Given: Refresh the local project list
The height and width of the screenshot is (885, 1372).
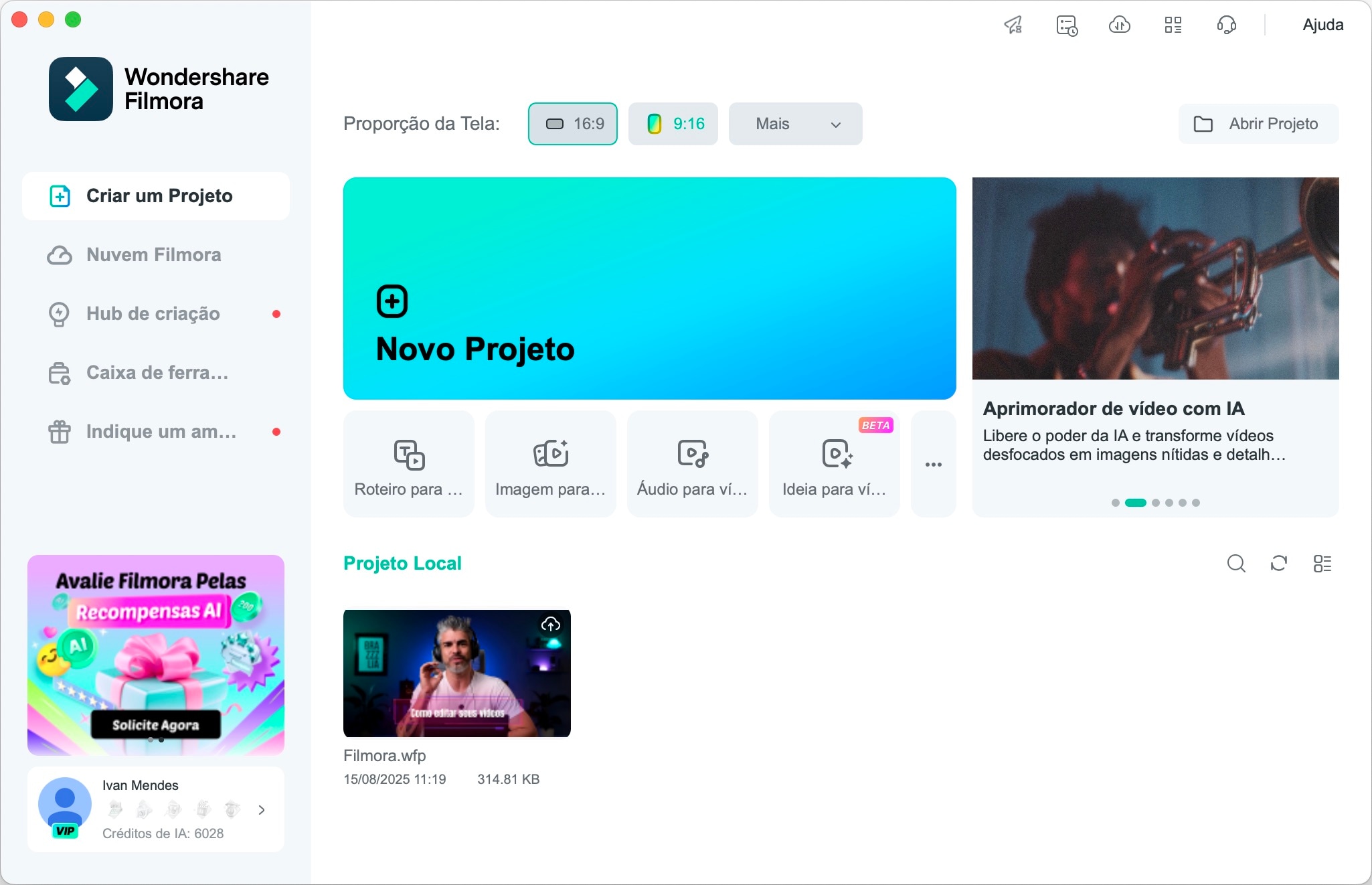Looking at the screenshot, I should click(1279, 564).
